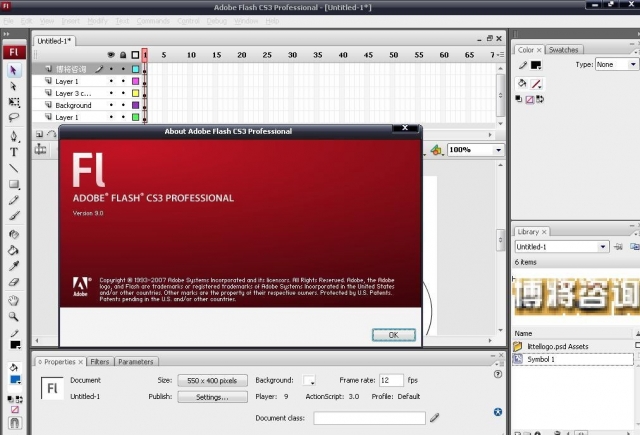Click stroke color swatch in Color panel
The height and width of the screenshot is (435, 640).
click(x=536, y=65)
